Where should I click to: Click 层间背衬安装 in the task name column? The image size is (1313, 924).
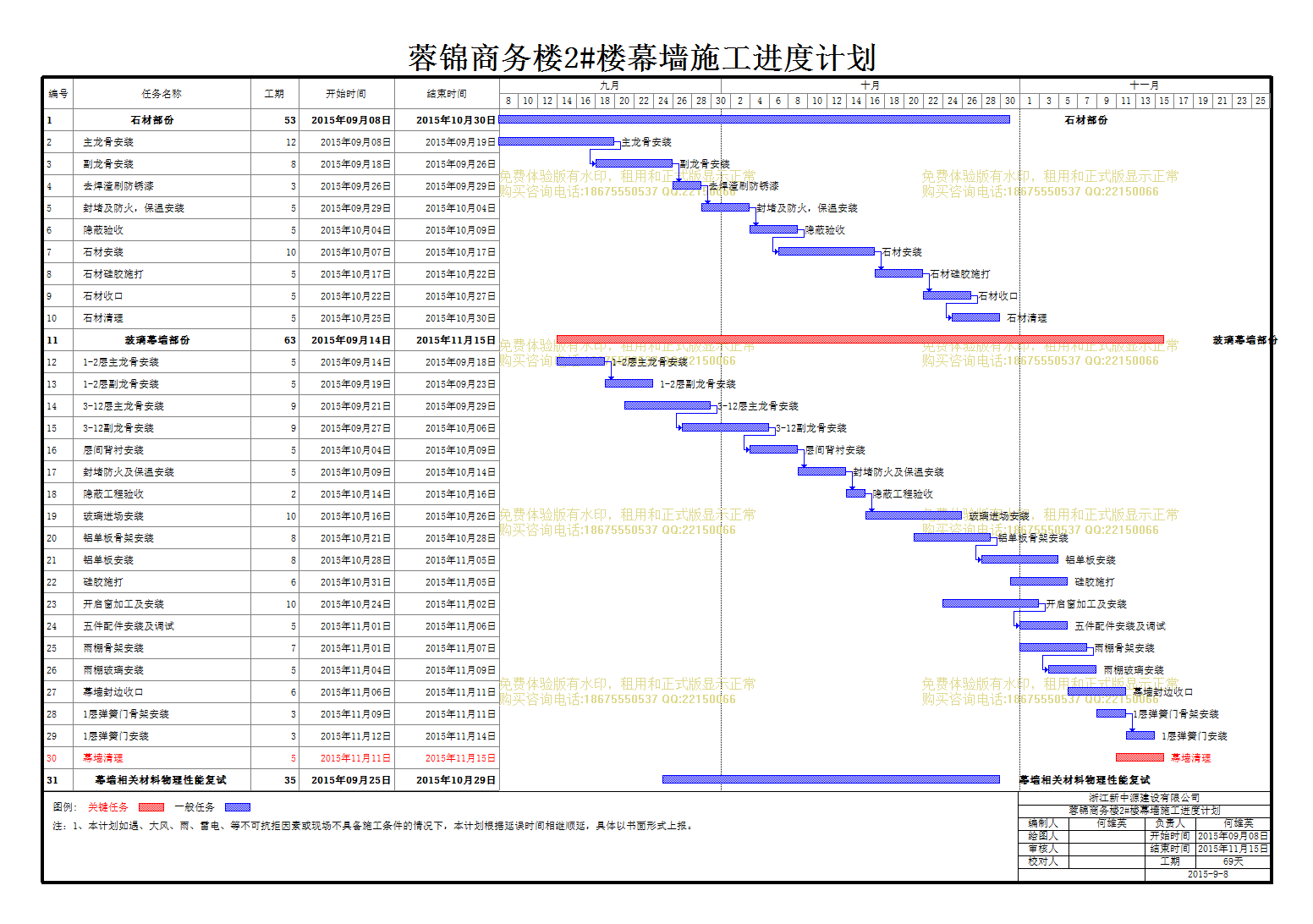(113, 450)
